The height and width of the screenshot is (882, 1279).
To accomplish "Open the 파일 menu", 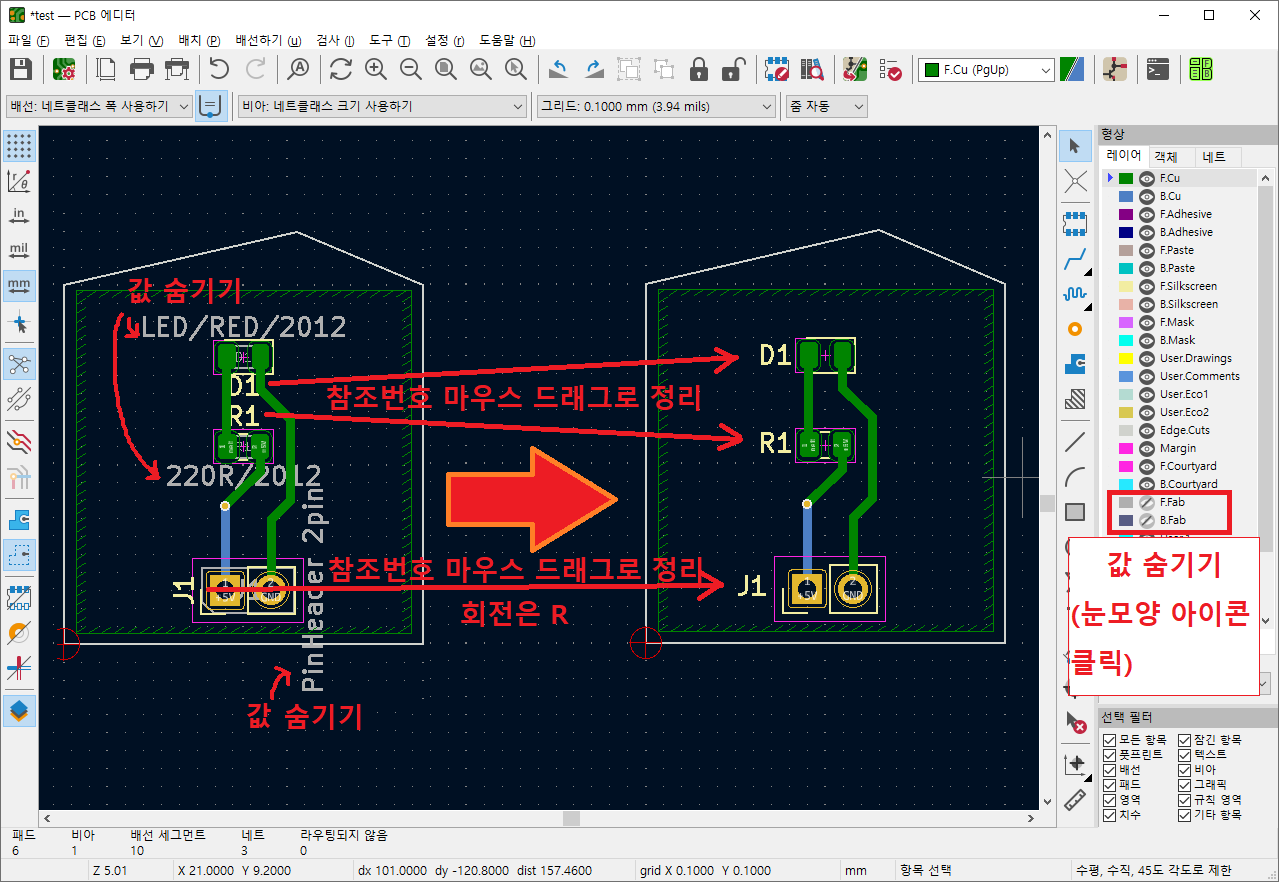I will click(28, 41).
